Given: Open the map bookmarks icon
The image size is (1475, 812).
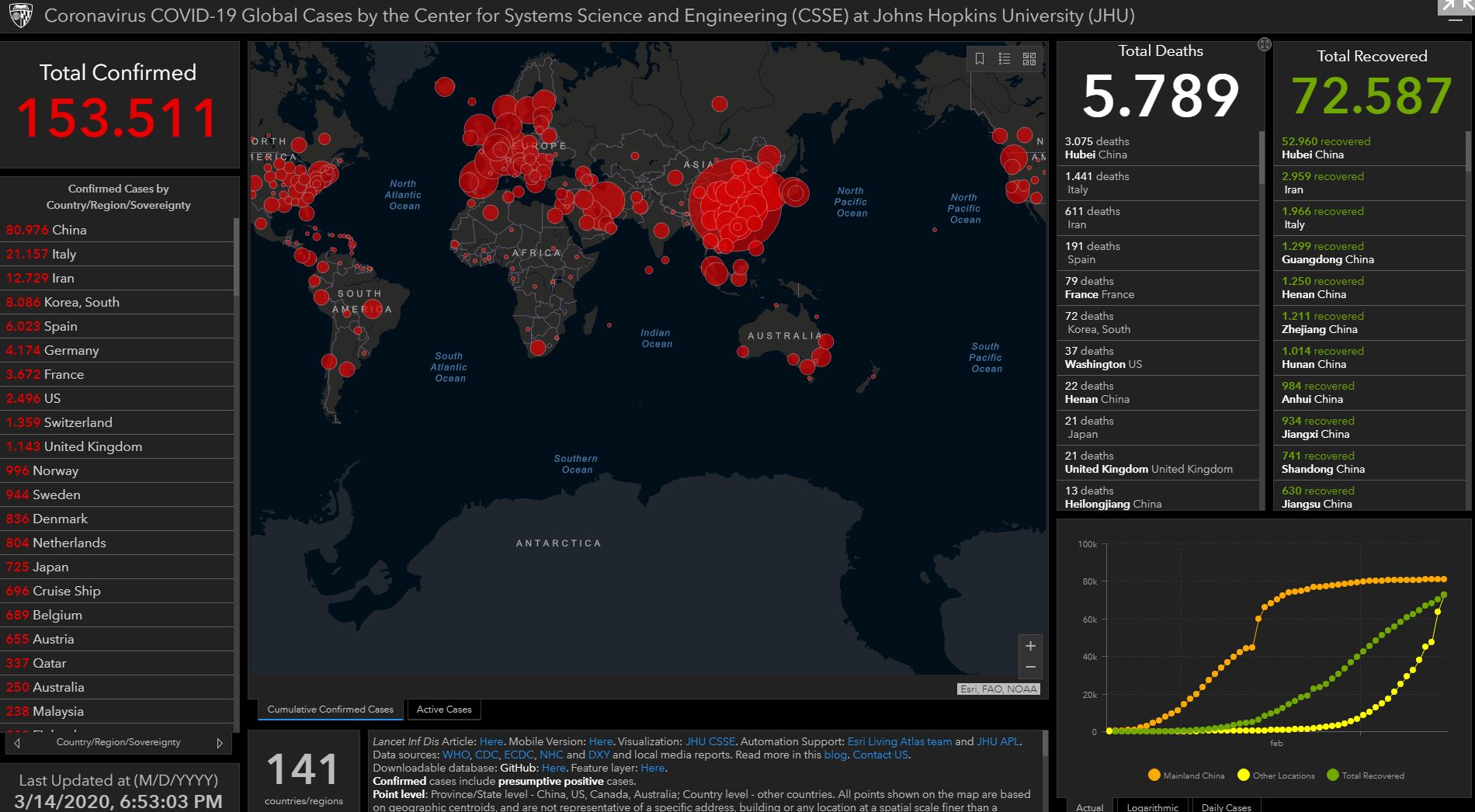Looking at the screenshot, I should (x=980, y=59).
